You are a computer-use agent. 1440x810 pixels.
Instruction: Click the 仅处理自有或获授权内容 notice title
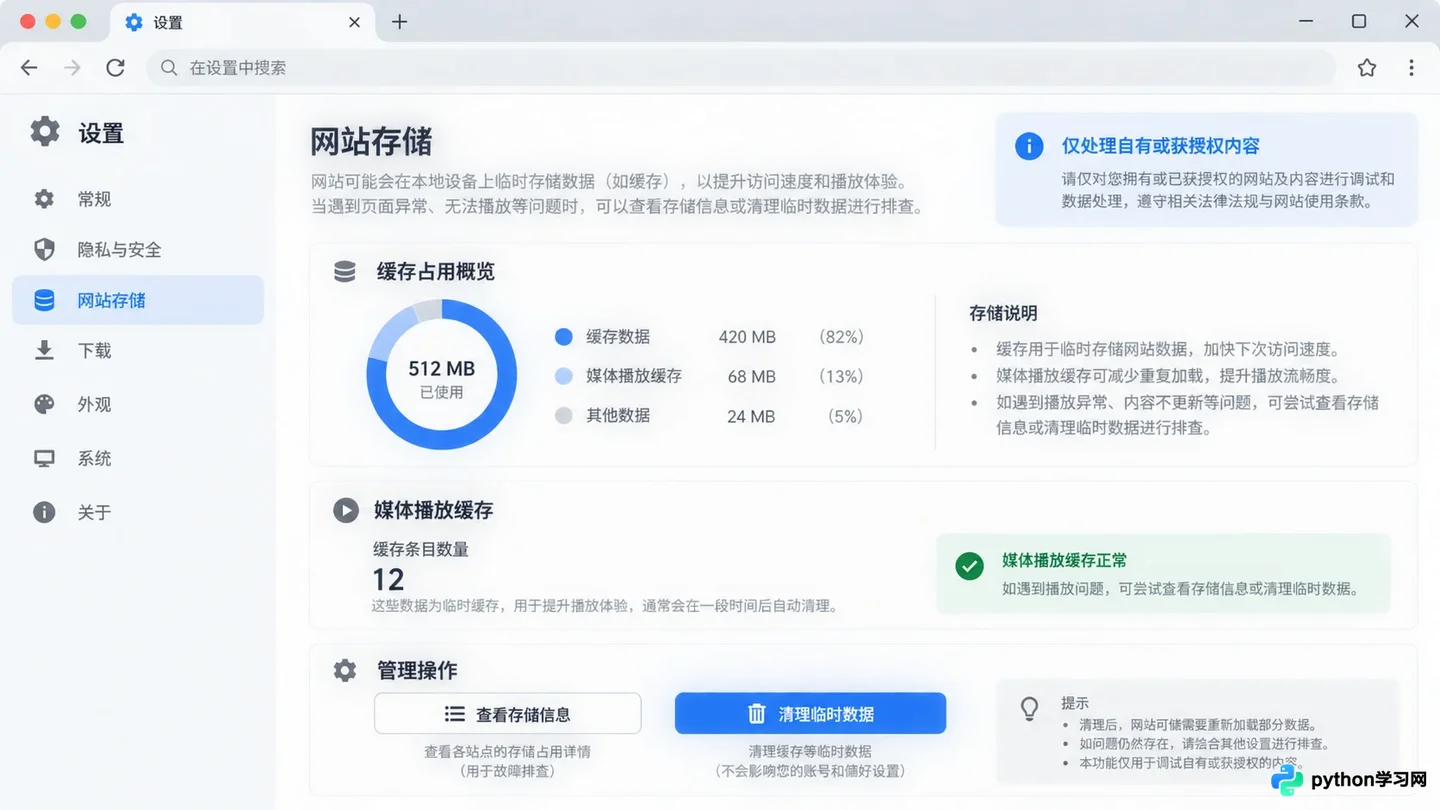1161,146
